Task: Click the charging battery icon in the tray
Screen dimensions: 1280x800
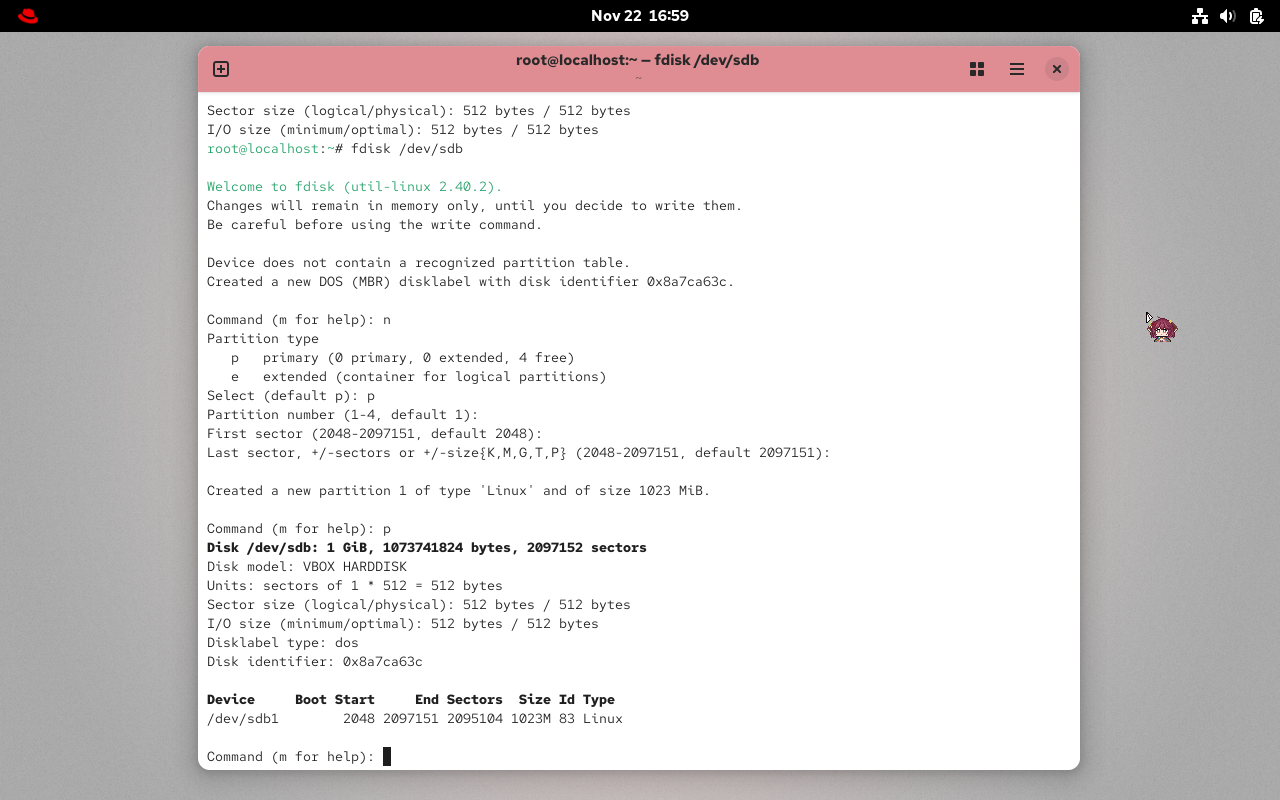Action: (x=1256, y=16)
